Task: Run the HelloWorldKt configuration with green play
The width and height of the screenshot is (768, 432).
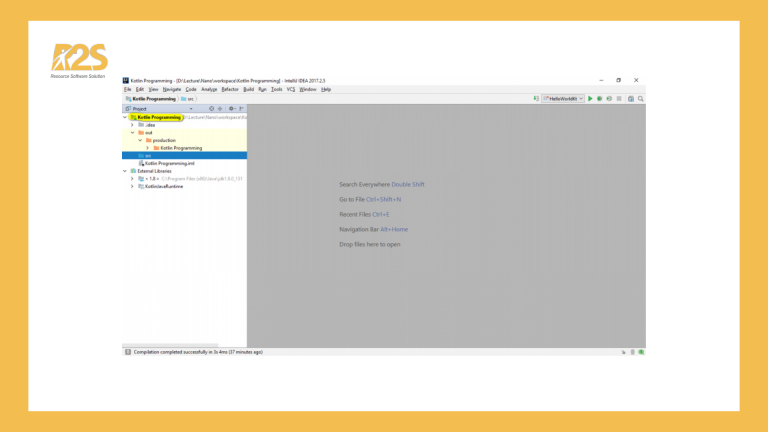Action: (590, 99)
